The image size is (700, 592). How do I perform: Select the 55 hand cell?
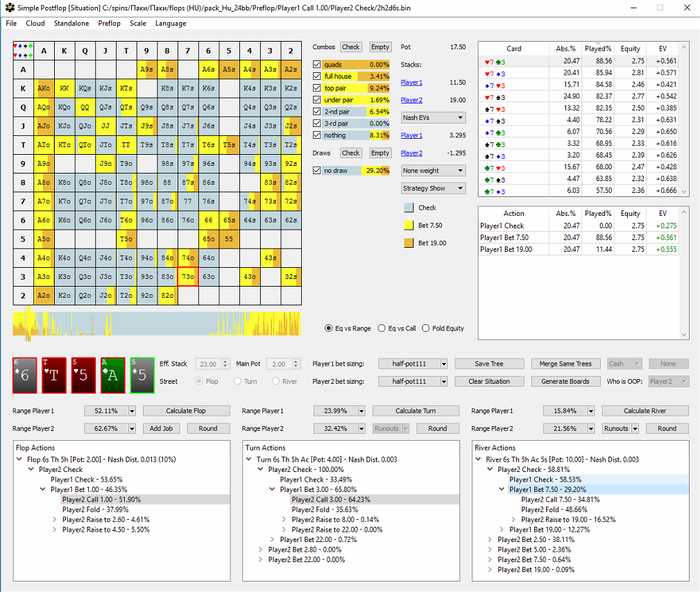coord(229,238)
